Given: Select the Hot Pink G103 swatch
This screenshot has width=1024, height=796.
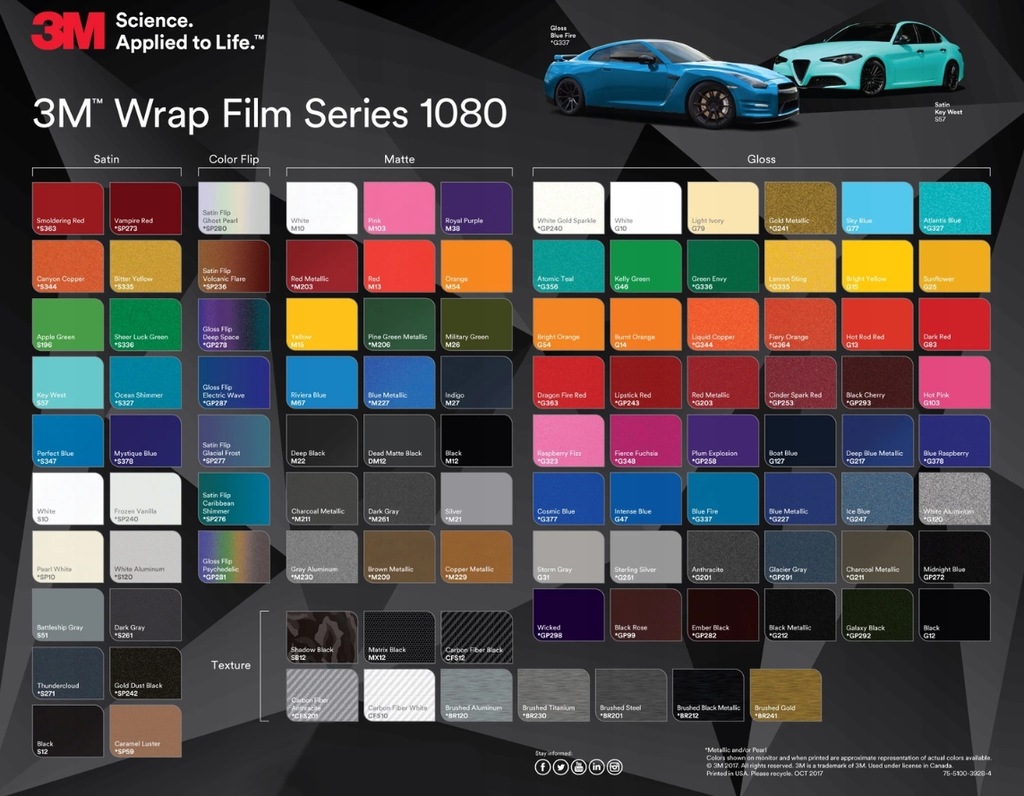Looking at the screenshot, I should pyautogui.click(x=955, y=383).
